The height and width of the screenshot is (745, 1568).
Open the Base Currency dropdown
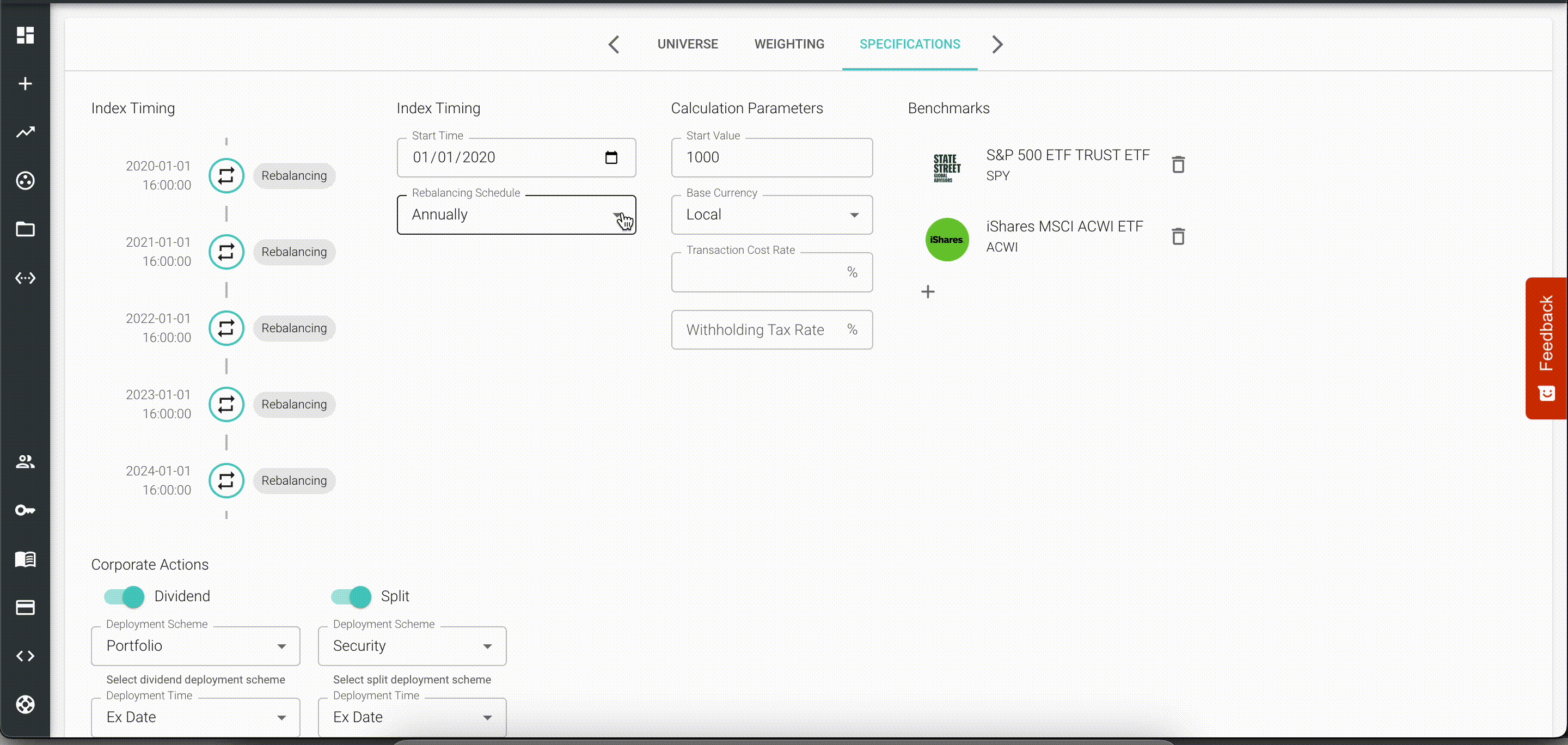(771, 215)
